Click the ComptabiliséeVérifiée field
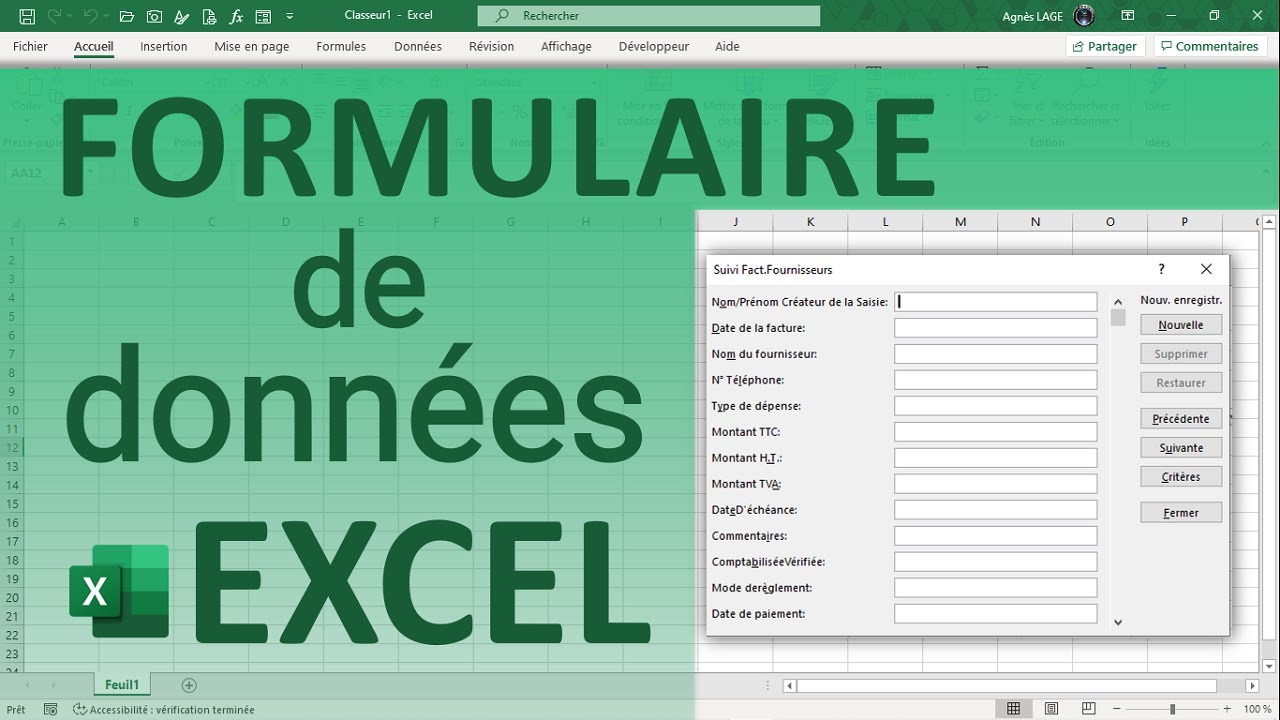 click(995, 561)
